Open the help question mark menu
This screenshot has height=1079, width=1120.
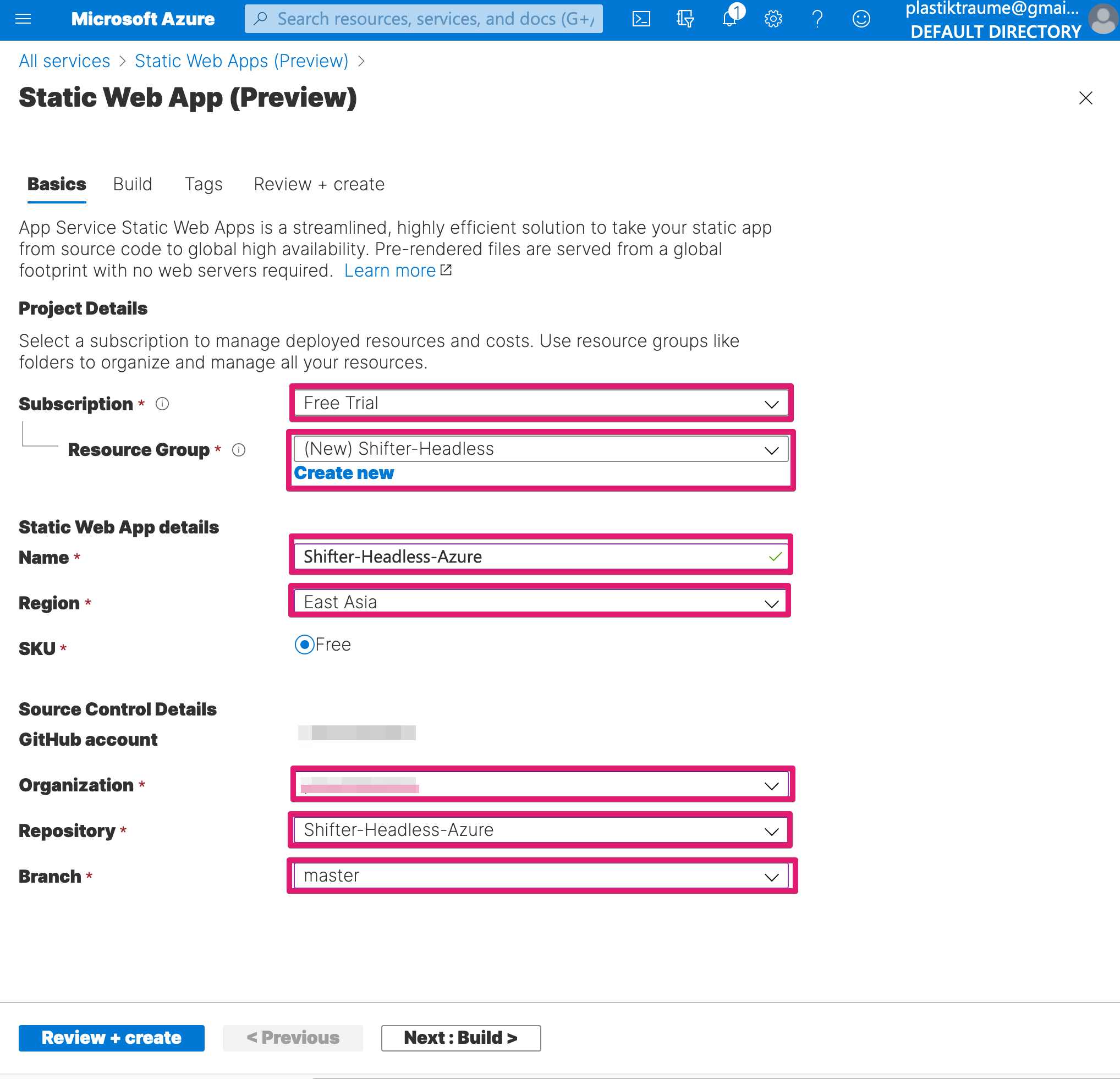817,19
